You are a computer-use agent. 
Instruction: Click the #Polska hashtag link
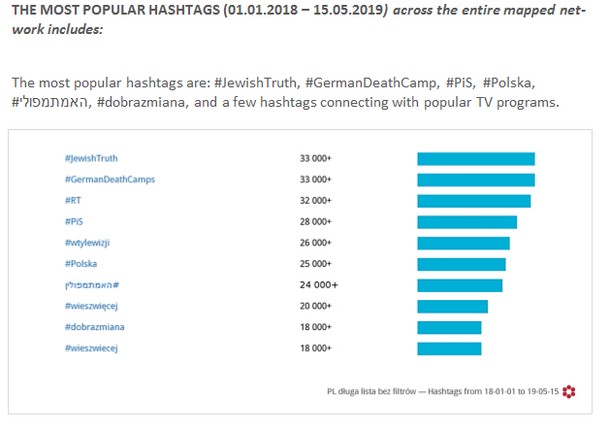81,264
